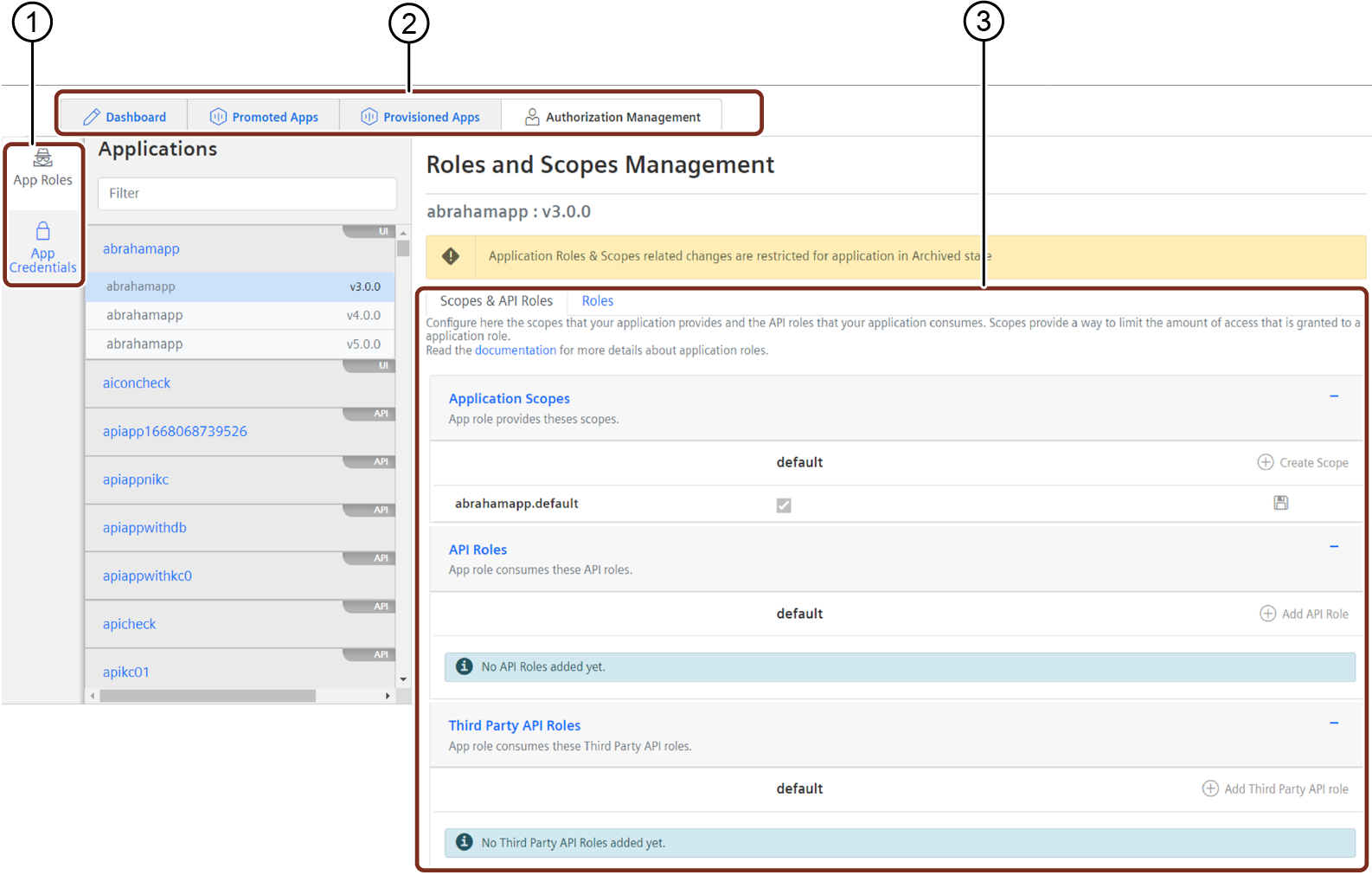Click the API badge on apicheck entry
The image size is (1372, 875).
[370, 607]
